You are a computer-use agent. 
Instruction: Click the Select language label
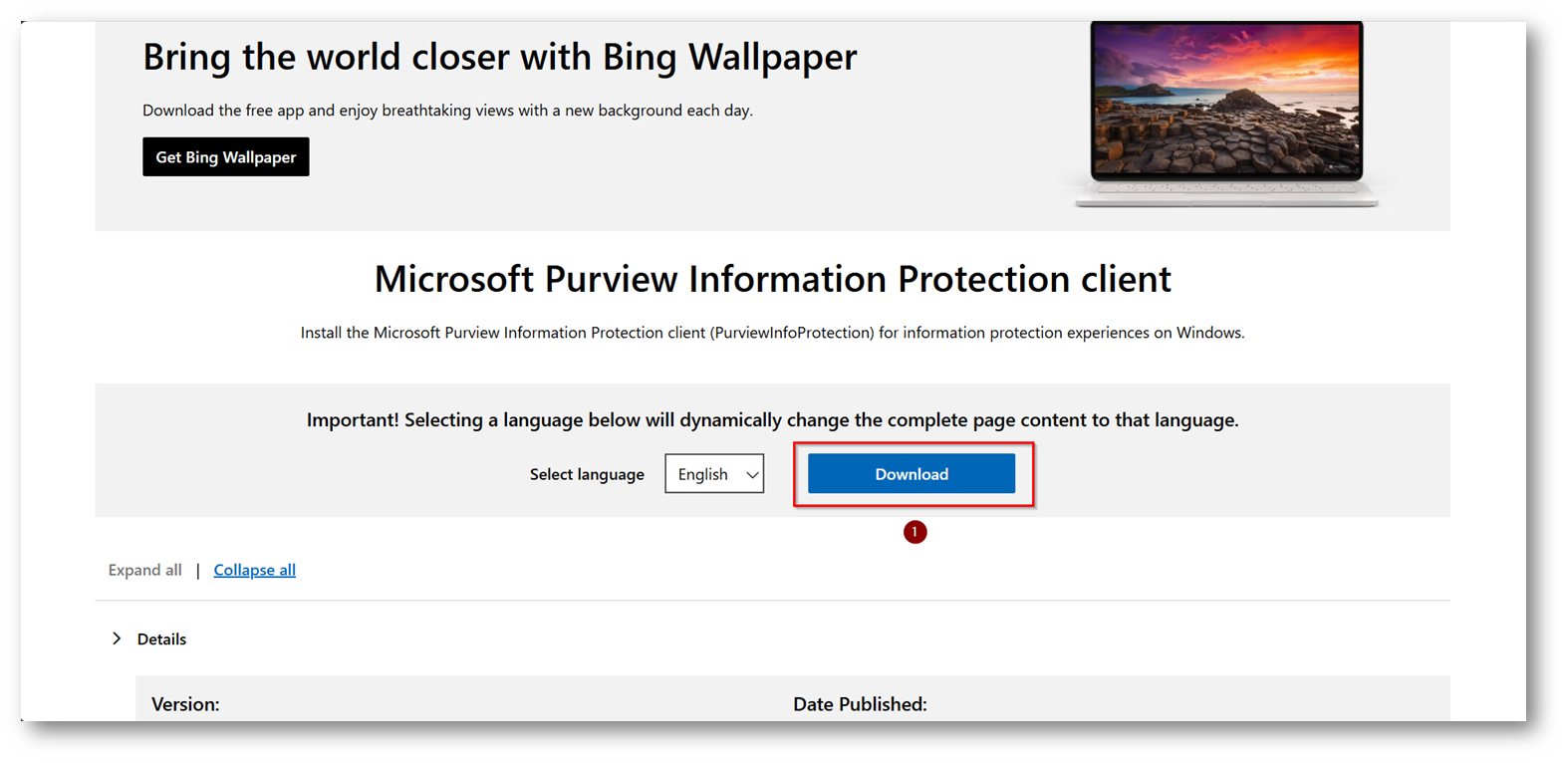[587, 474]
